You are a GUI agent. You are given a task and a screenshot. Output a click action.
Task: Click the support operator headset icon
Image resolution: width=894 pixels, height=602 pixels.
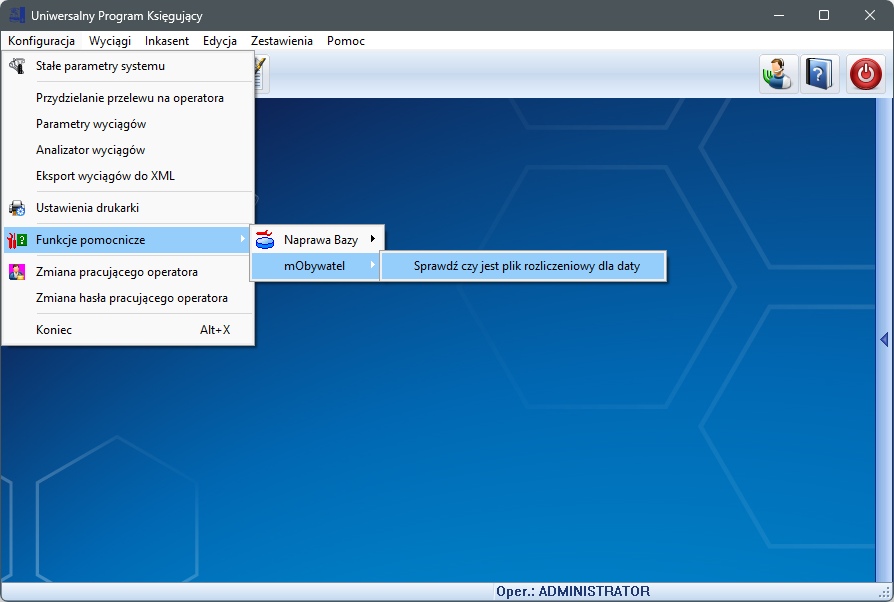(778, 74)
